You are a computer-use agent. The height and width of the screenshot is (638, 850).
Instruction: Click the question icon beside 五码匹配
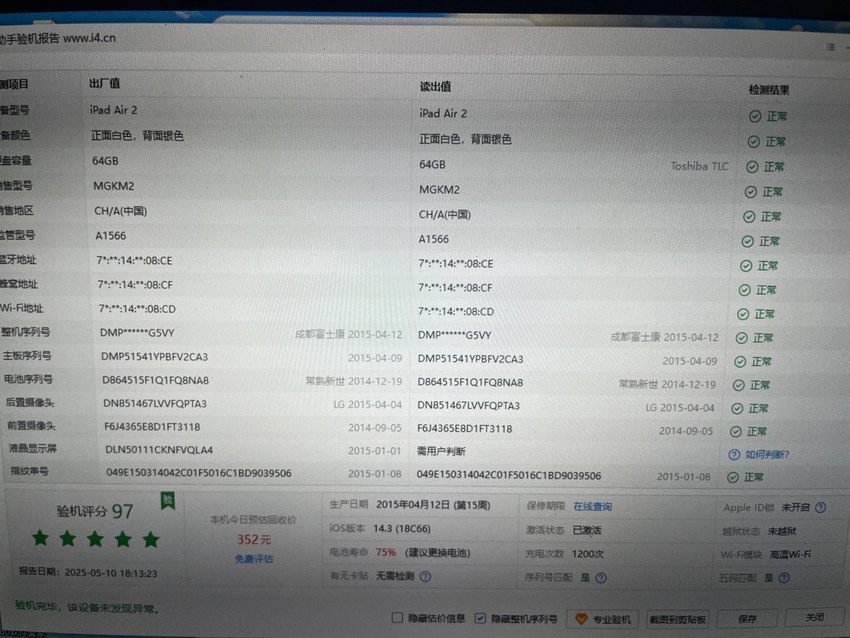coord(784,578)
